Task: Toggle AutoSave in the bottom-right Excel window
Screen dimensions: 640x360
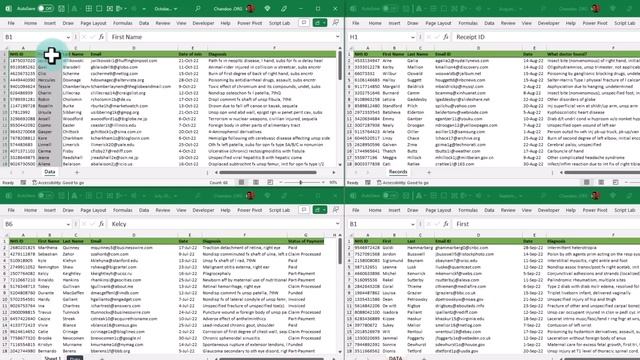Action: [x=390, y=196]
